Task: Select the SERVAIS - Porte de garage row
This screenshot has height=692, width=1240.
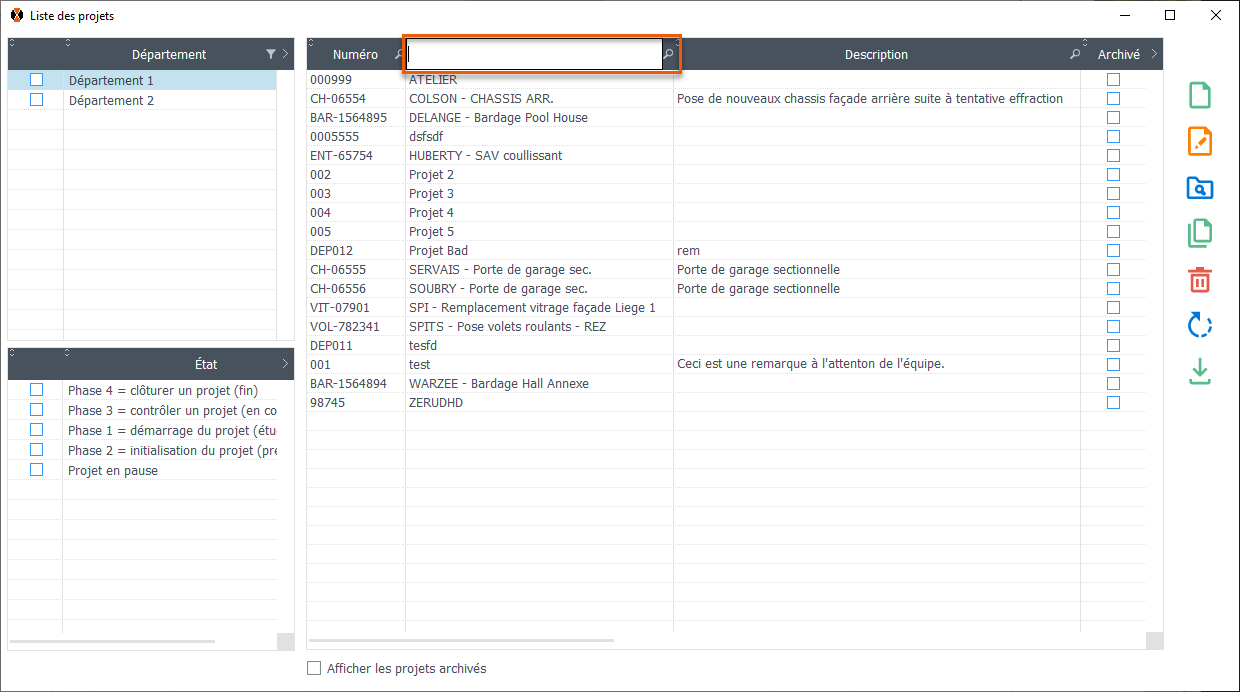Action: [x=500, y=270]
